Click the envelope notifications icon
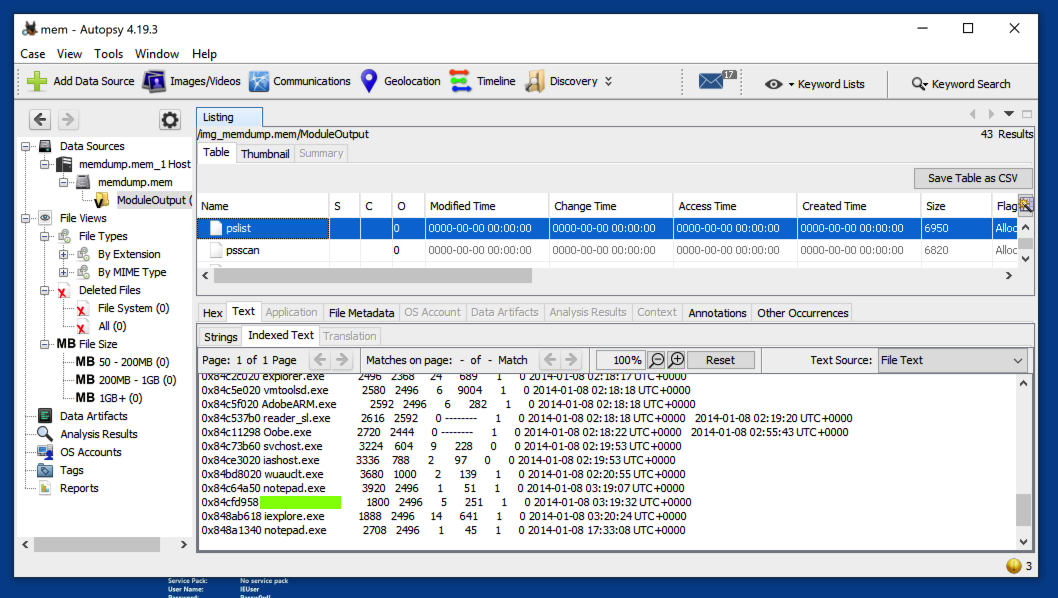Screen dimensions: 1058x598 click(711, 82)
